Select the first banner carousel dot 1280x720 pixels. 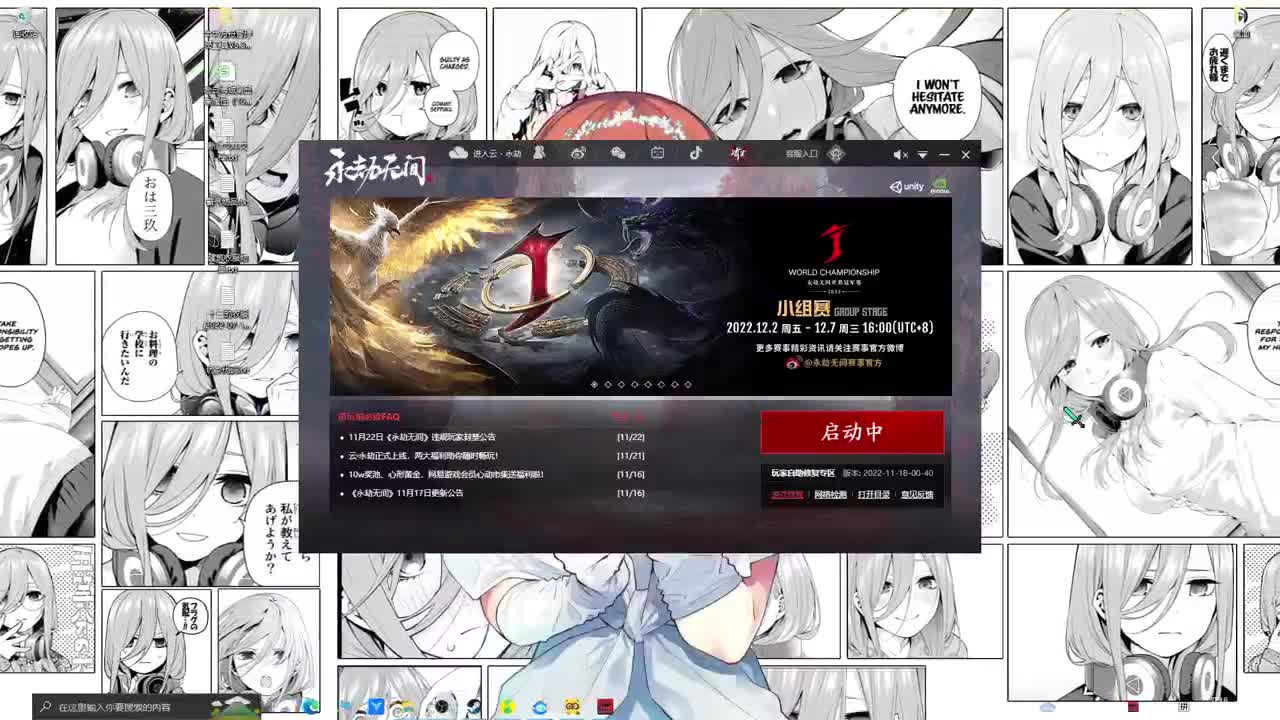click(x=594, y=384)
